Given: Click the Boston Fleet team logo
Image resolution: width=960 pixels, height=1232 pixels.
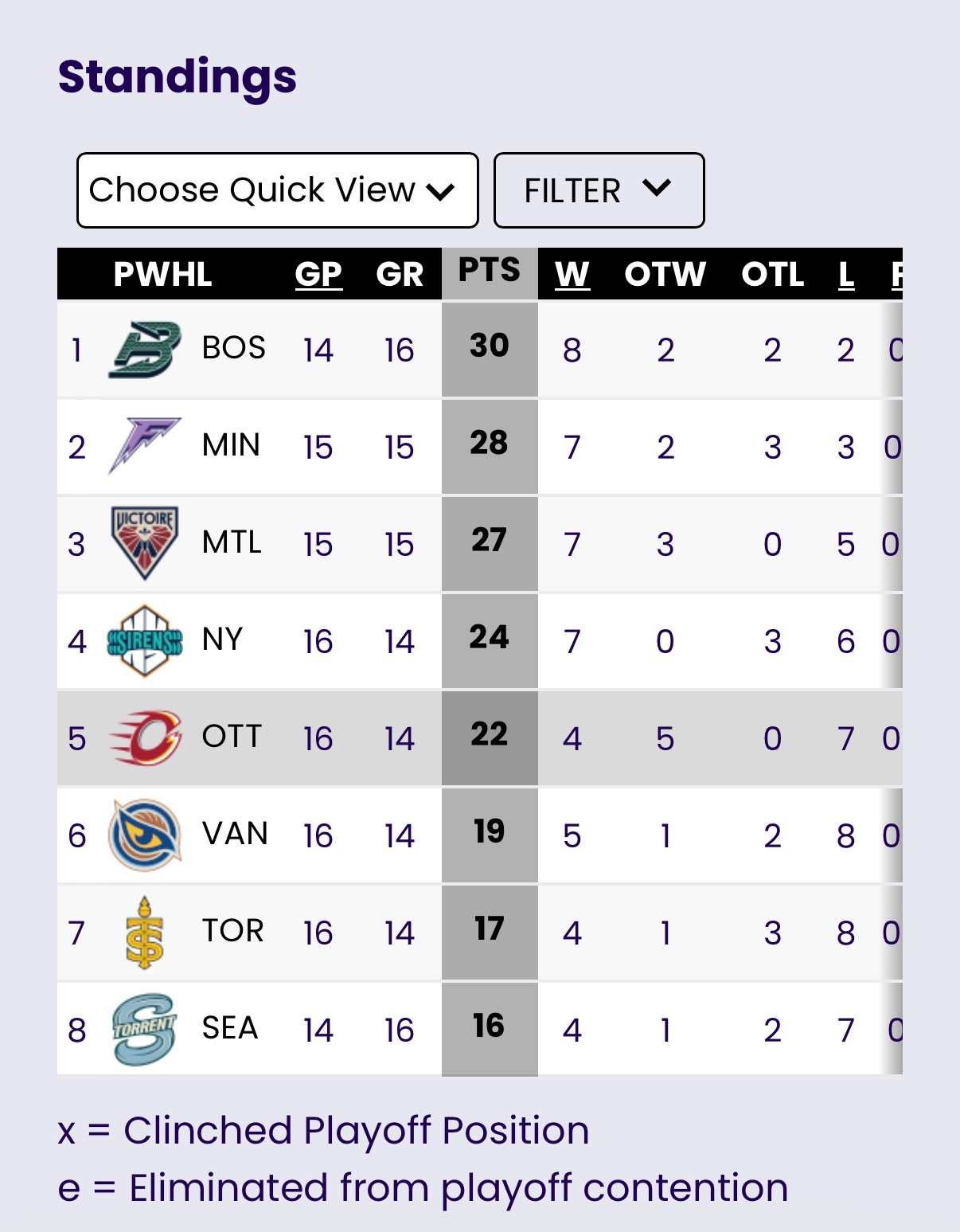Looking at the screenshot, I should (144, 350).
